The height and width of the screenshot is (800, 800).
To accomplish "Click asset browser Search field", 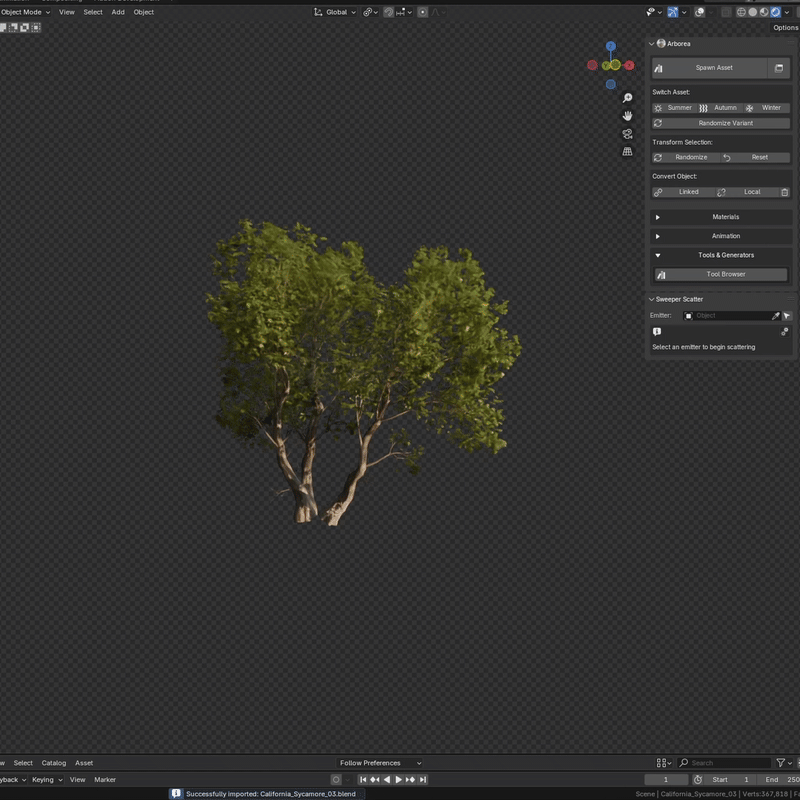I will click(x=724, y=763).
